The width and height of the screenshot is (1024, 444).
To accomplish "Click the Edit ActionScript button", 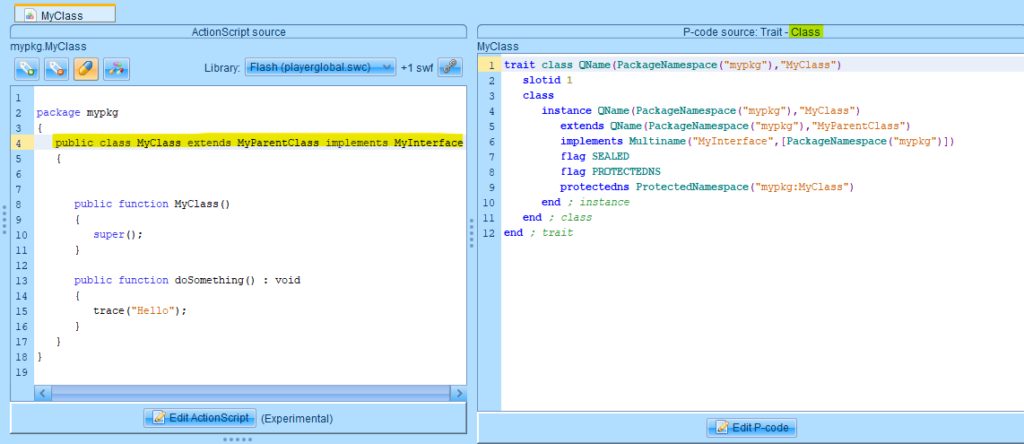I will pyautogui.click(x=200, y=418).
